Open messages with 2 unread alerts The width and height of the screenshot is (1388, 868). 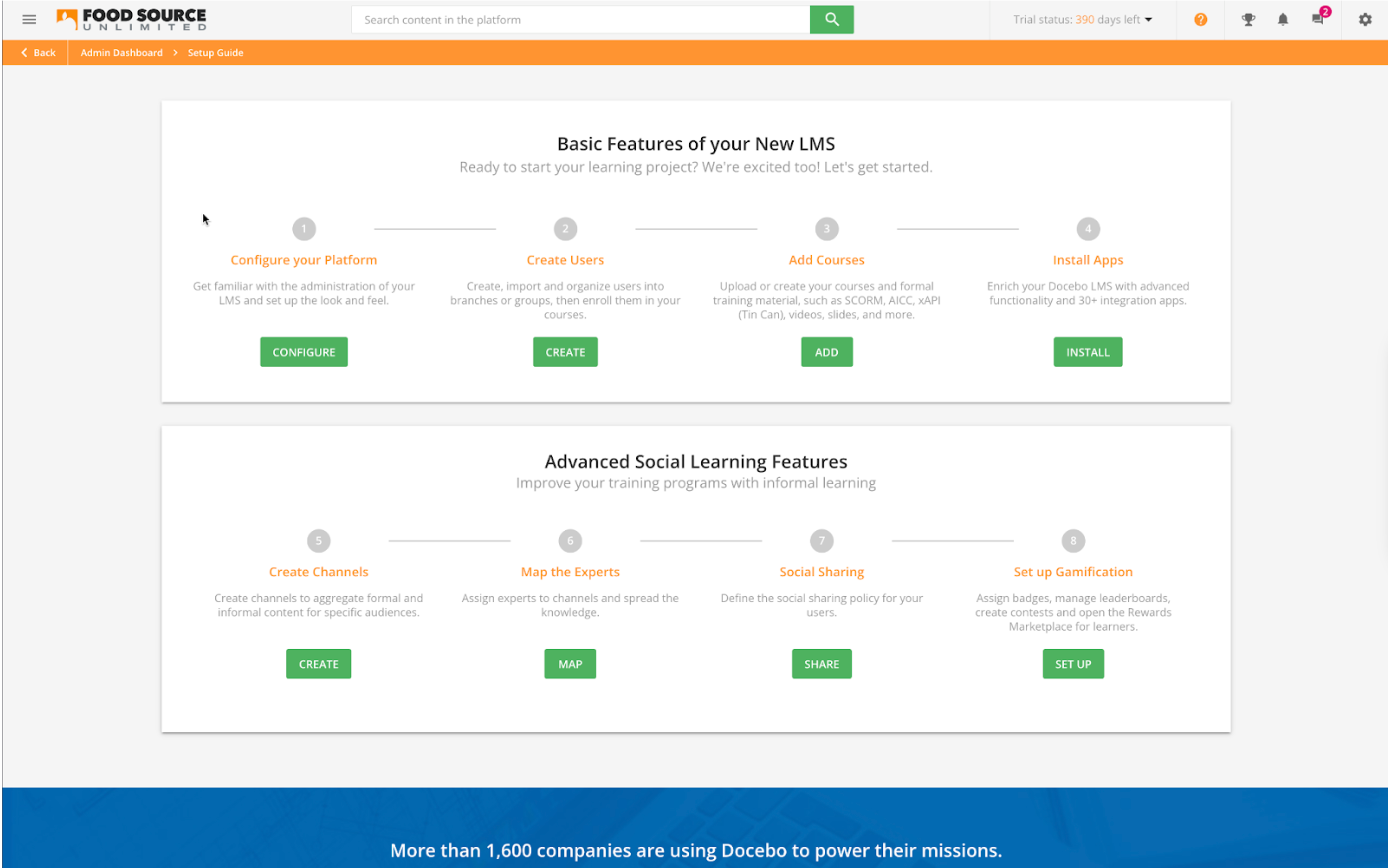click(x=1317, y=20)
